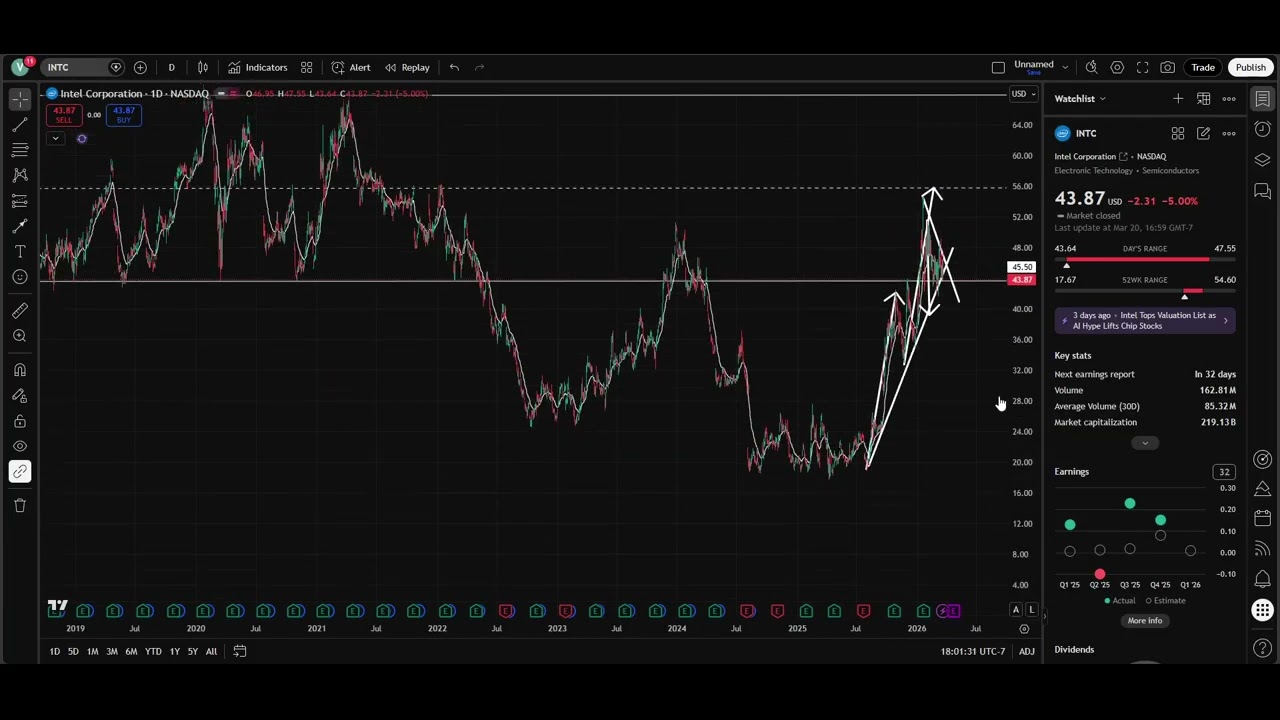The width and height of the screenshot is (1280, 720).
Task: Open the watchlist advanced view table icon
Action: (x=1204, y=98)
